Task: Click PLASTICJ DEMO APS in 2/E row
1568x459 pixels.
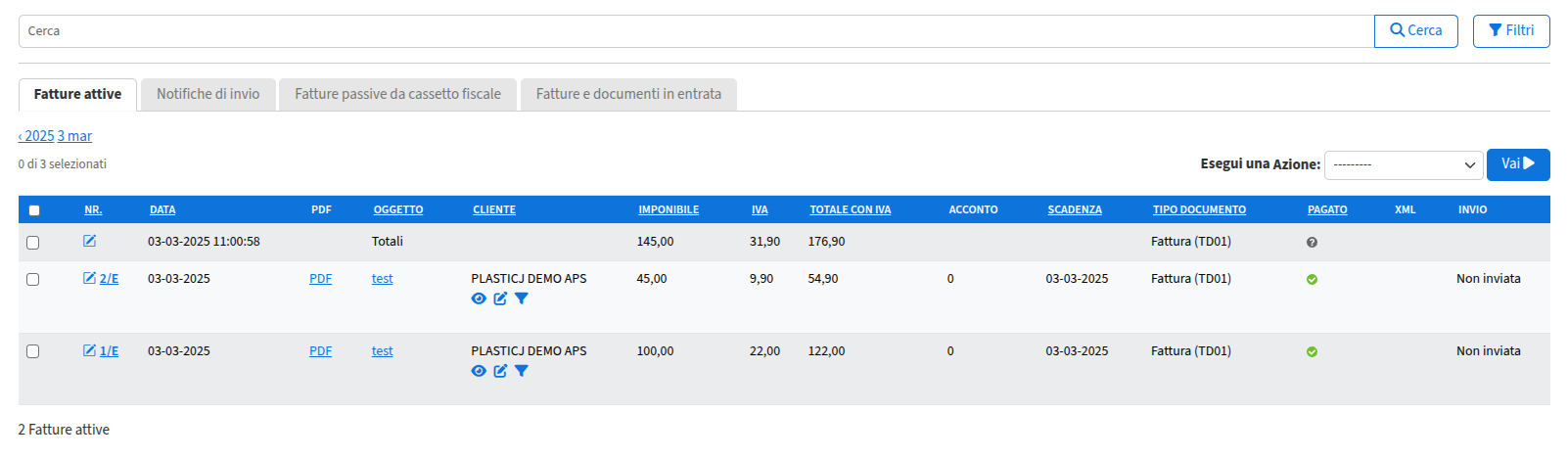Action: (x=529, y=278)
